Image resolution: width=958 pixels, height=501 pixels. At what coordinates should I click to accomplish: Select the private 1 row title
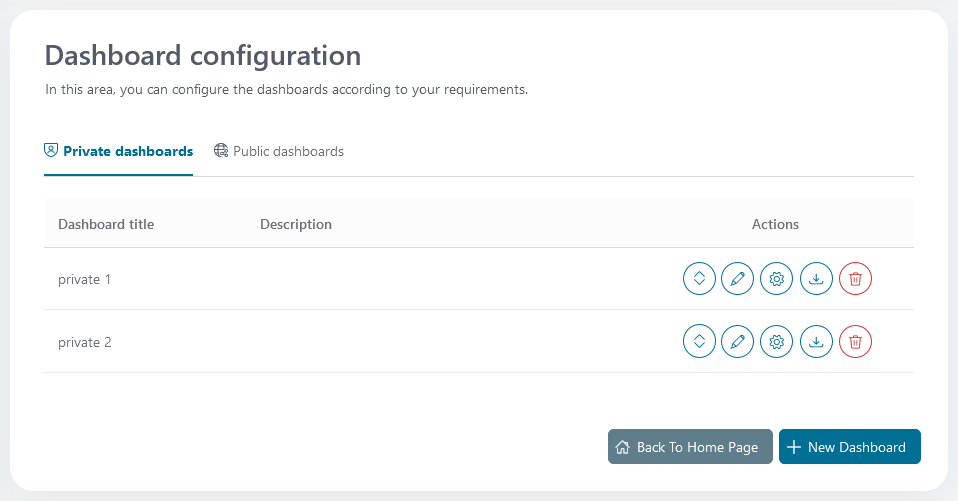84,279
